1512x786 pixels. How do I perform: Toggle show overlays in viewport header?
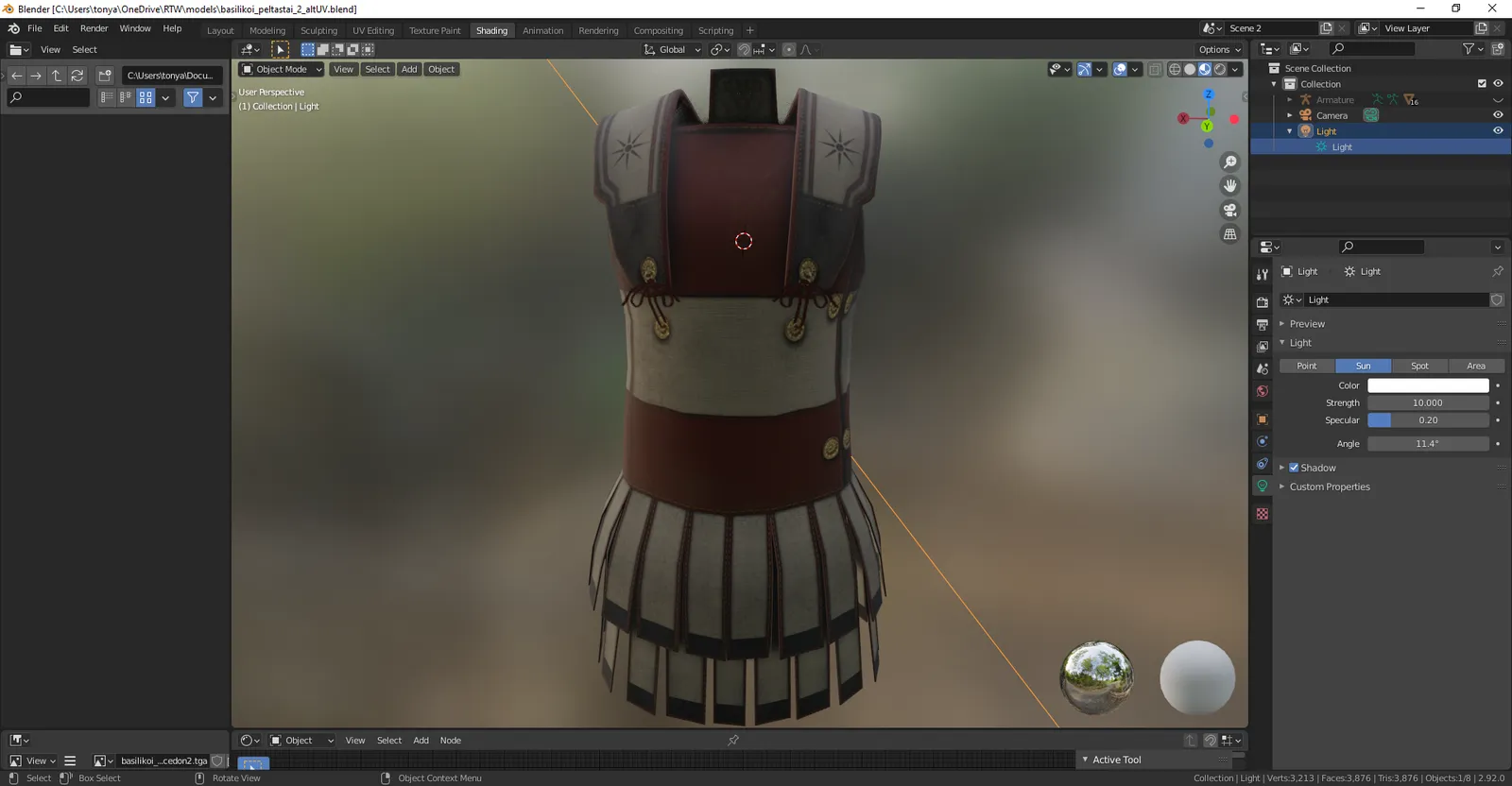pos(1120,69)
